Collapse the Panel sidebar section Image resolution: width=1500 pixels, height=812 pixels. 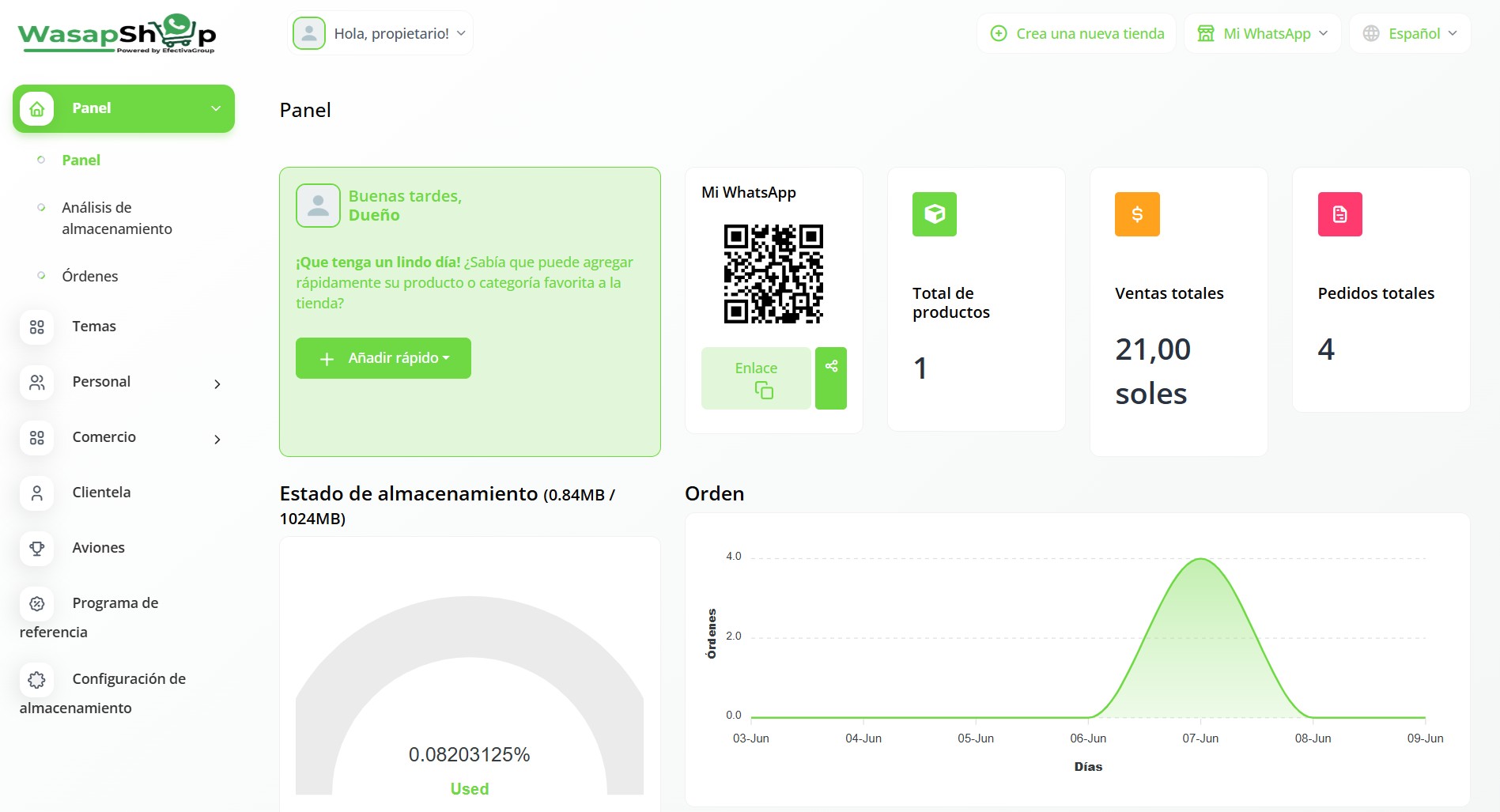tap(215, 108)
